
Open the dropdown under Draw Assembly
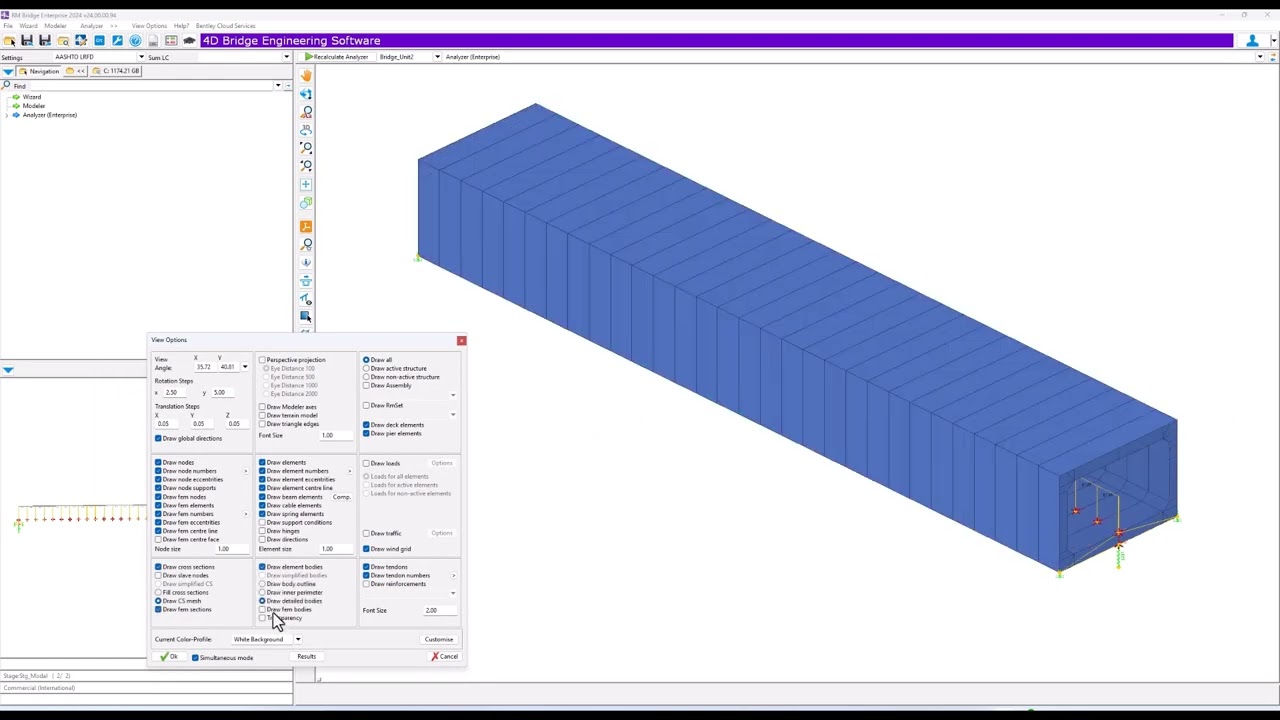click(x=453, y=395)
